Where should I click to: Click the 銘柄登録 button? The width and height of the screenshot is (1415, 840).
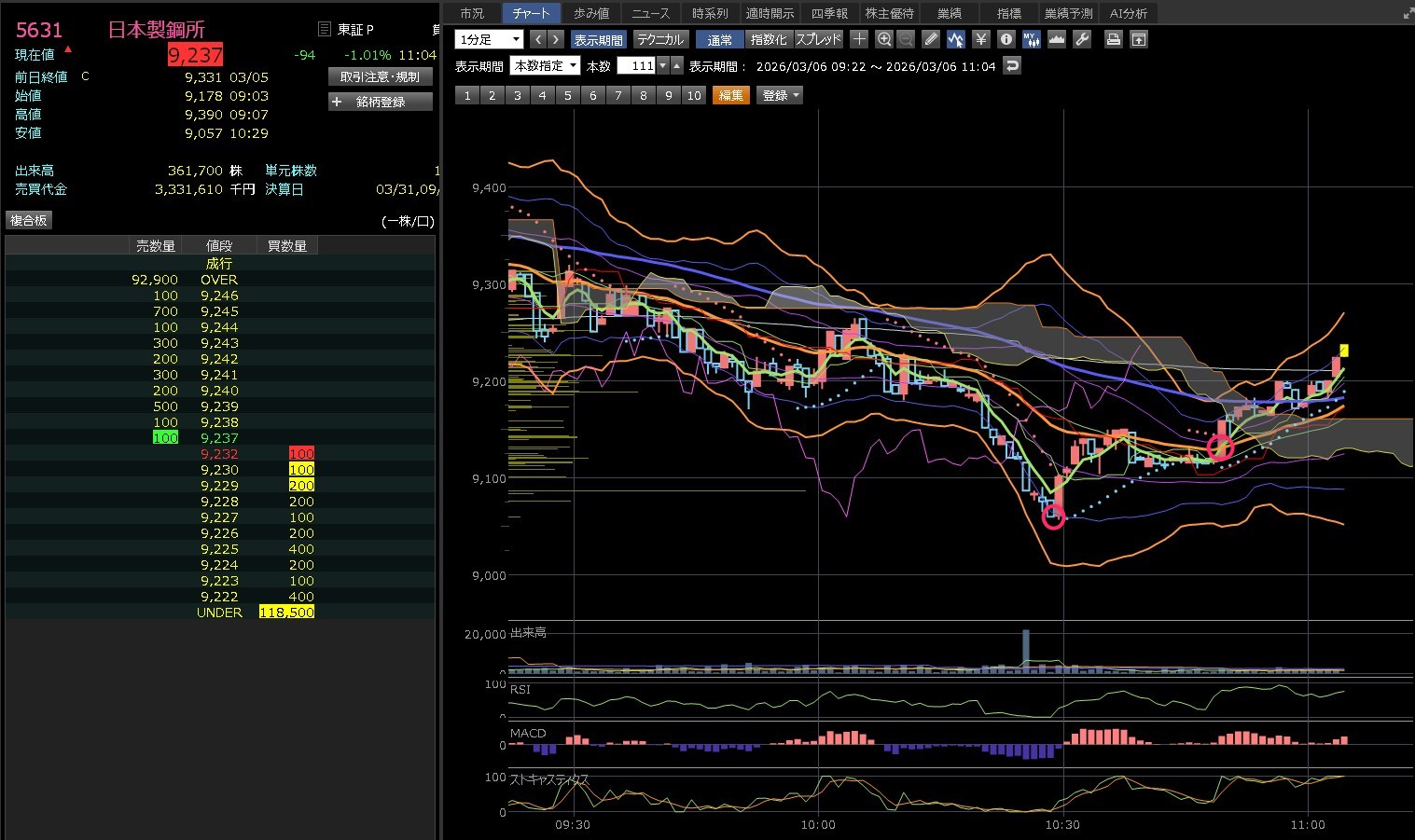[381, 102]
